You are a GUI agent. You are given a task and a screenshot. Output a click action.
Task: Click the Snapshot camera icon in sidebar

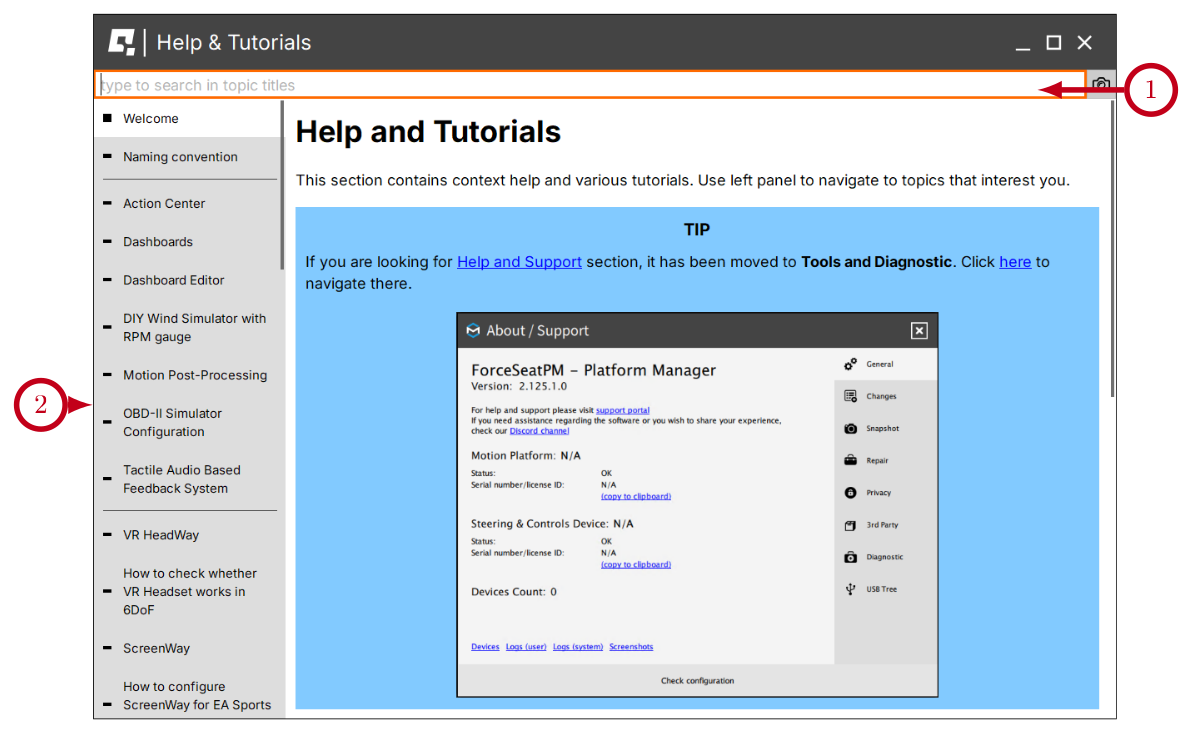click(x=850, y=428)
